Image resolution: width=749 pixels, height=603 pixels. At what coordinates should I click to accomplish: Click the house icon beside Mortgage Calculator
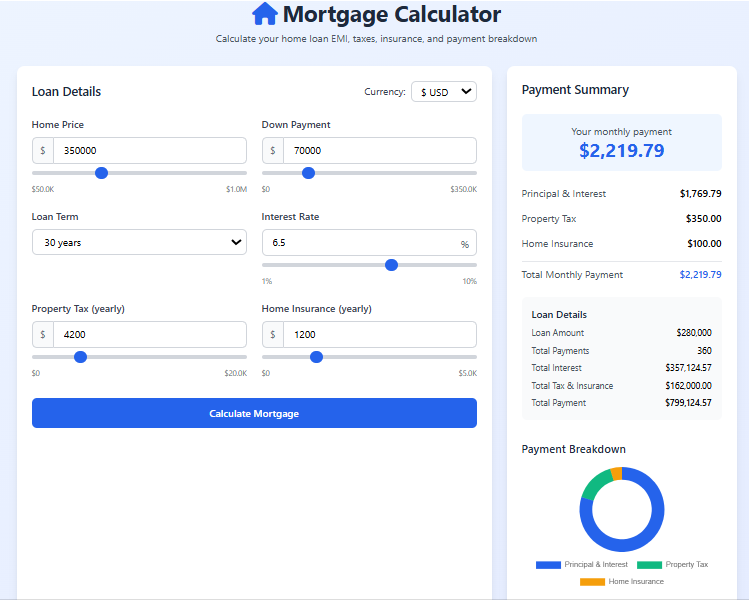[x=264, y=14]
